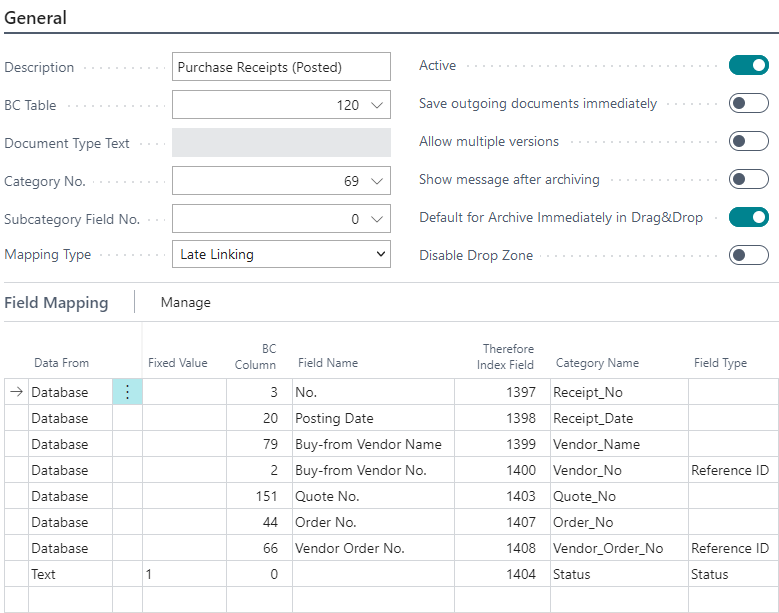Viewport: 779px width, 613px height.
Task: Select the Fixed Value cell in Text row
Action: (184, 575)
